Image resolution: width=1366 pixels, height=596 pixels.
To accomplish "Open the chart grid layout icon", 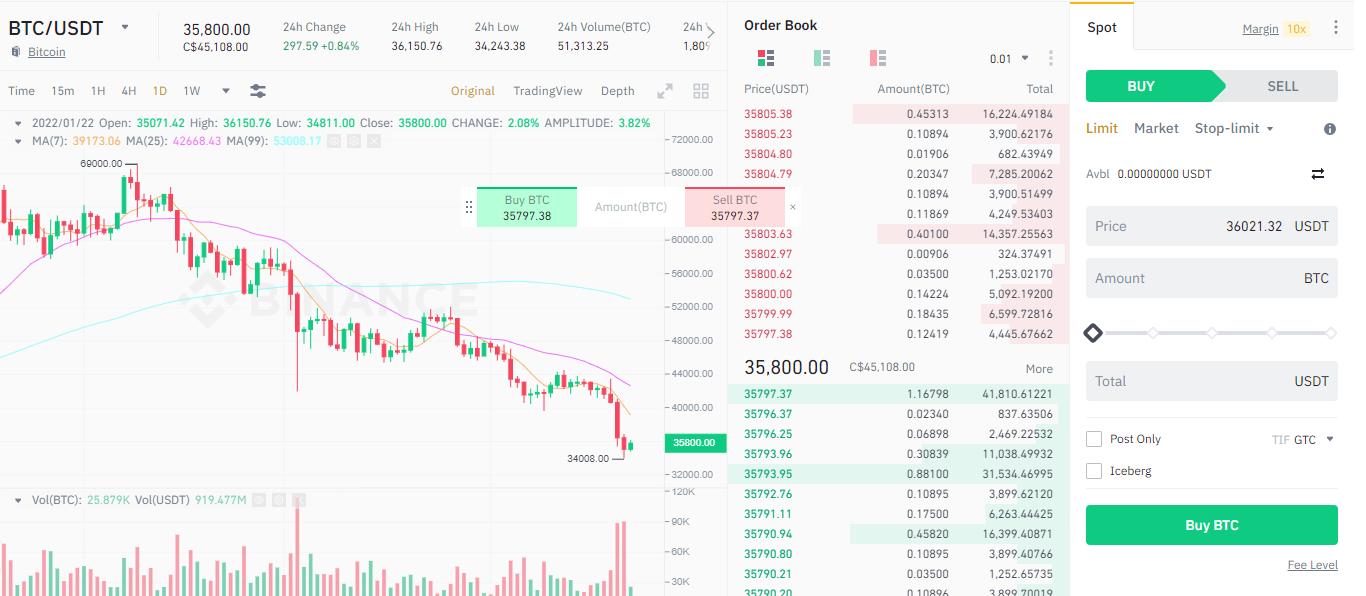I will point(701,90).
